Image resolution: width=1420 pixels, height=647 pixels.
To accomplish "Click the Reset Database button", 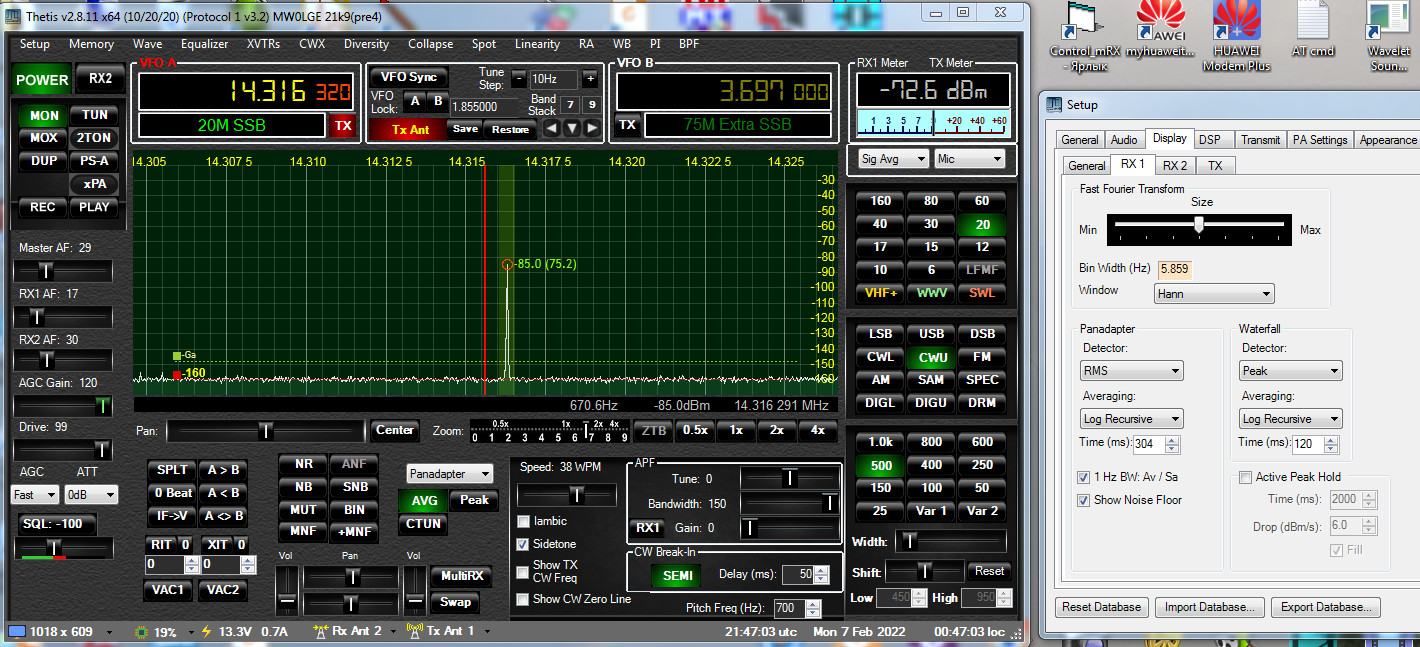I will [x=1101, y=607].
